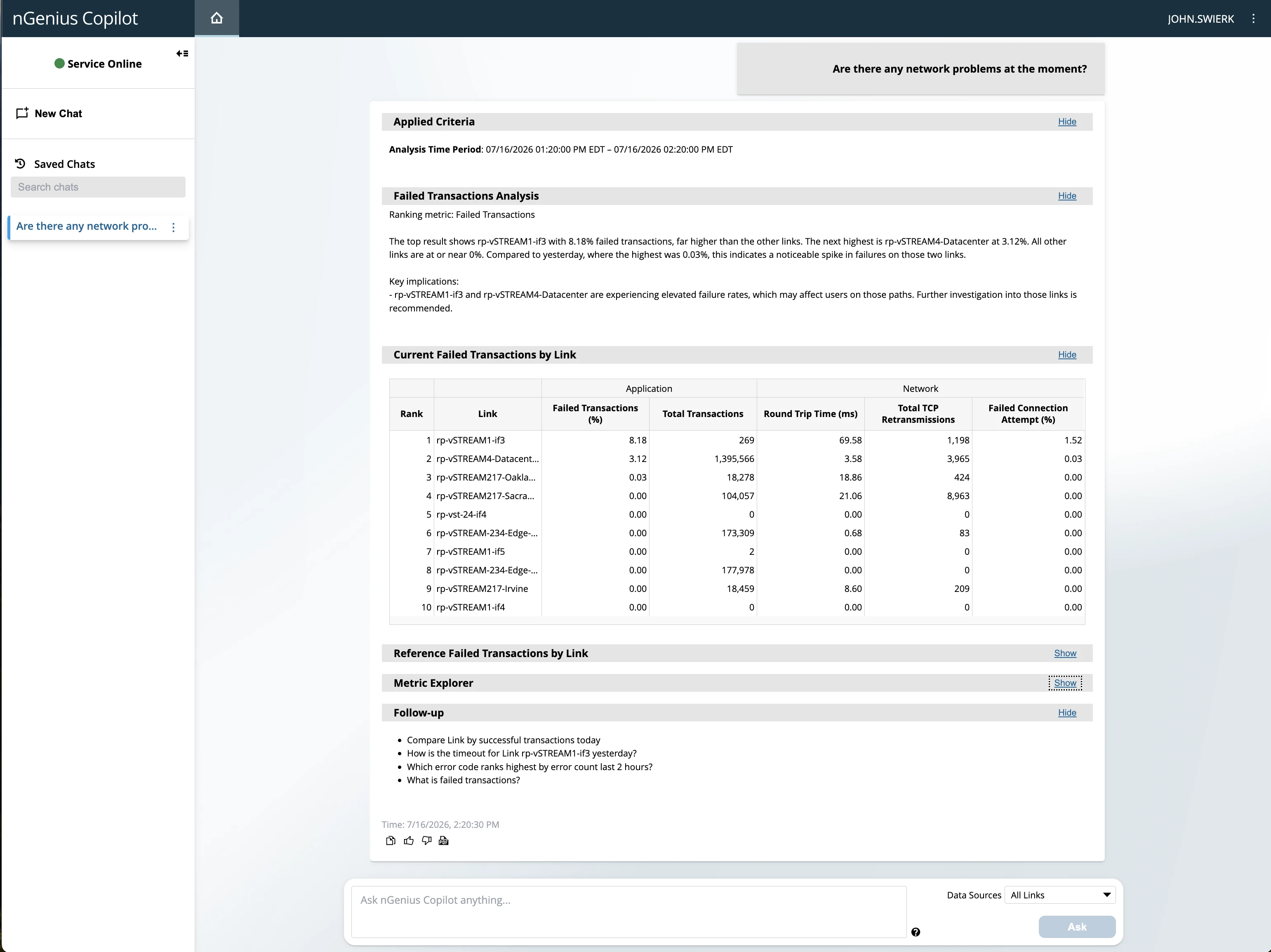Hide the Applied Criteria section
The width and height of the screenshot is (1271, 952).
coord(1067,121)
